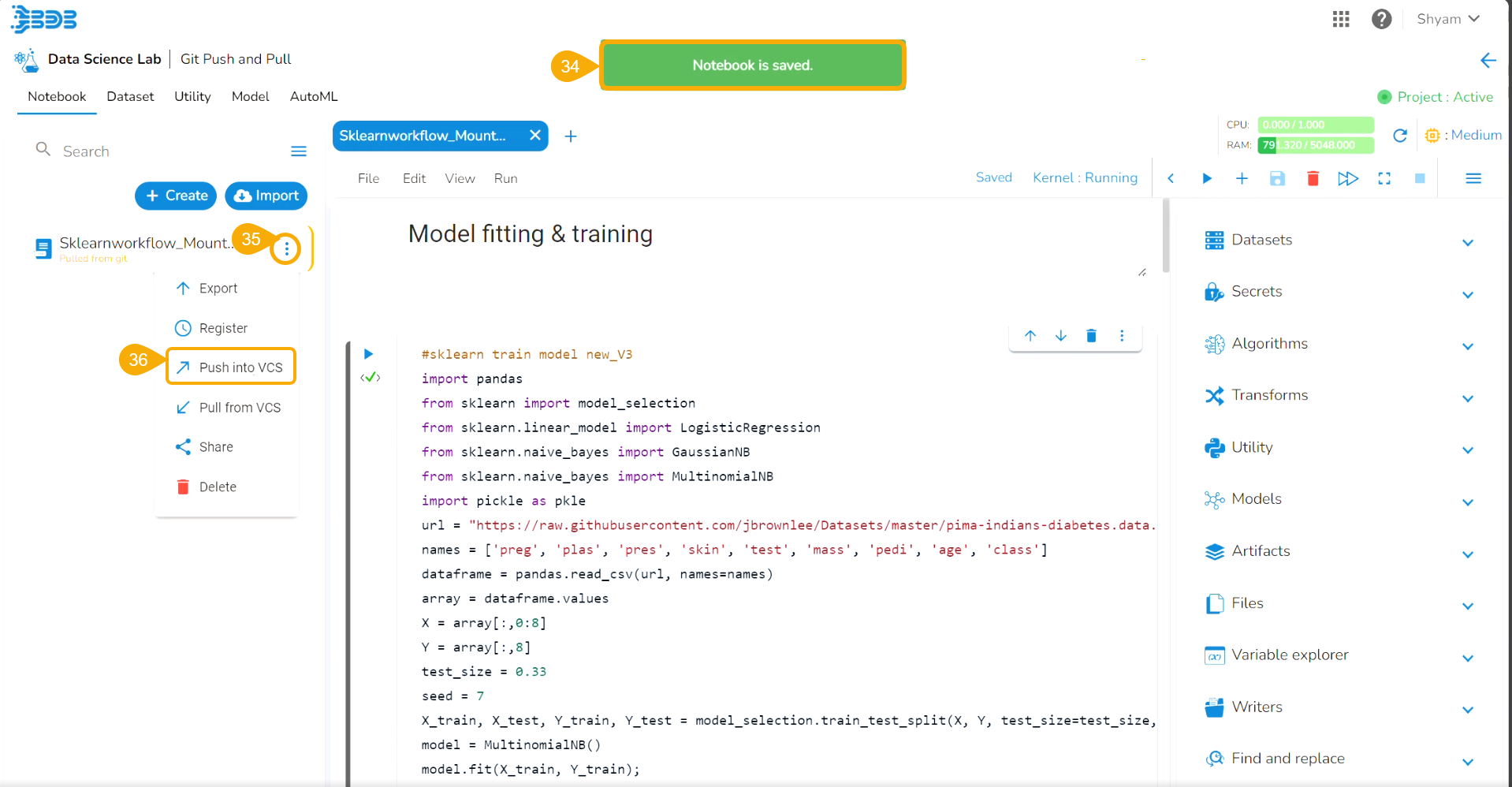Close the Sklearnworkflow_Mount notebook tab
This screenshot has width=1512, height=787.
(x=535, y=136)
